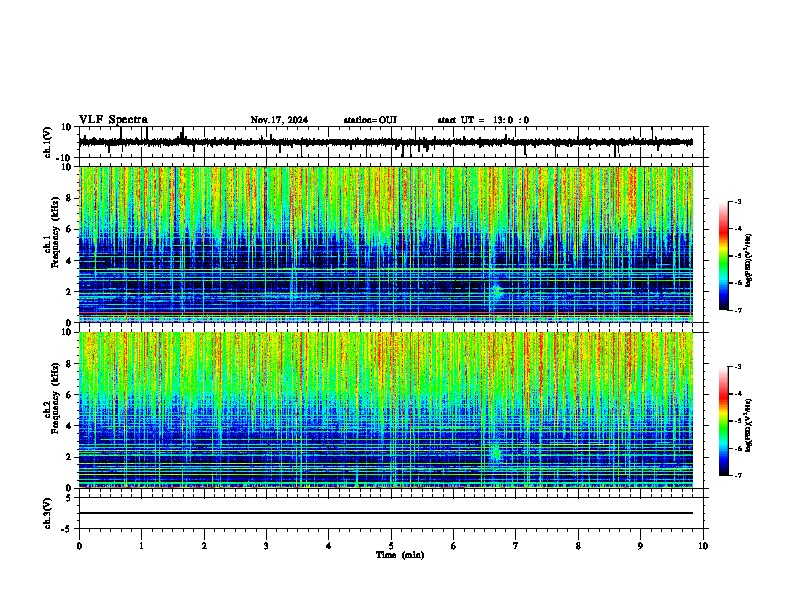
Task: Click the "ch.3(V)" axis label
Action: [47, 513]
